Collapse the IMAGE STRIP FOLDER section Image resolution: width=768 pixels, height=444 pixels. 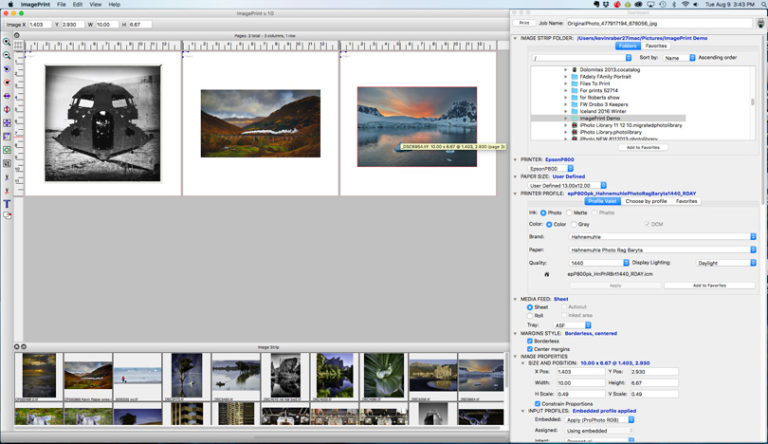(x=515, y=38)
